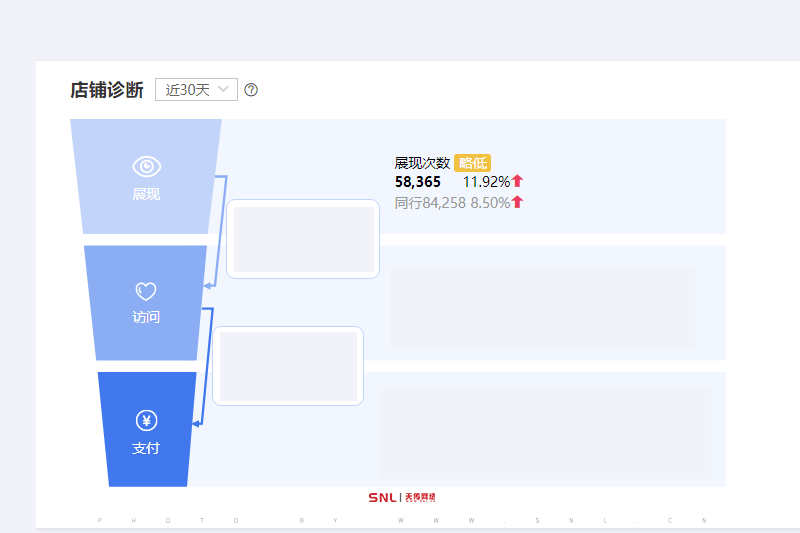The image size is (800, 533).
Task: Click the 同行84,258 peer comparison text
Action: 430,203
